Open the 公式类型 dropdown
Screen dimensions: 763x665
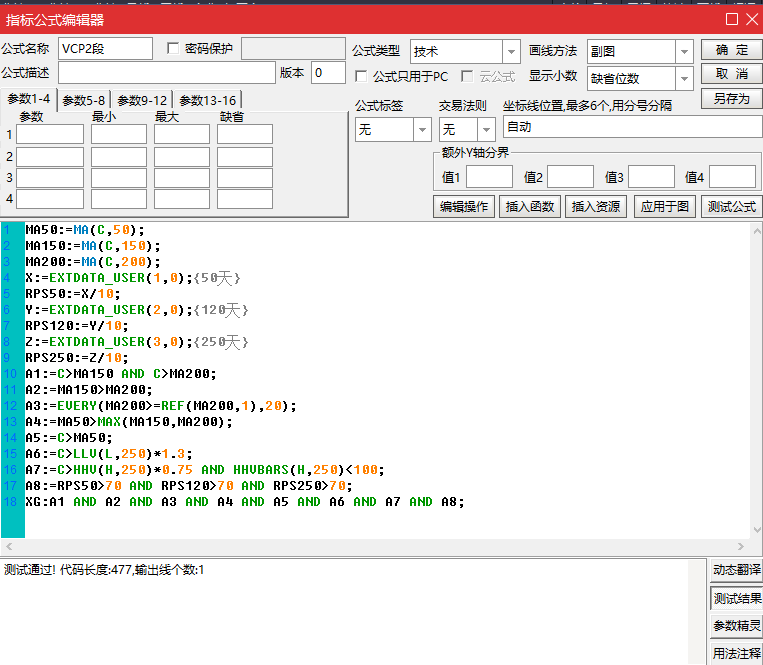pos(511,52)
